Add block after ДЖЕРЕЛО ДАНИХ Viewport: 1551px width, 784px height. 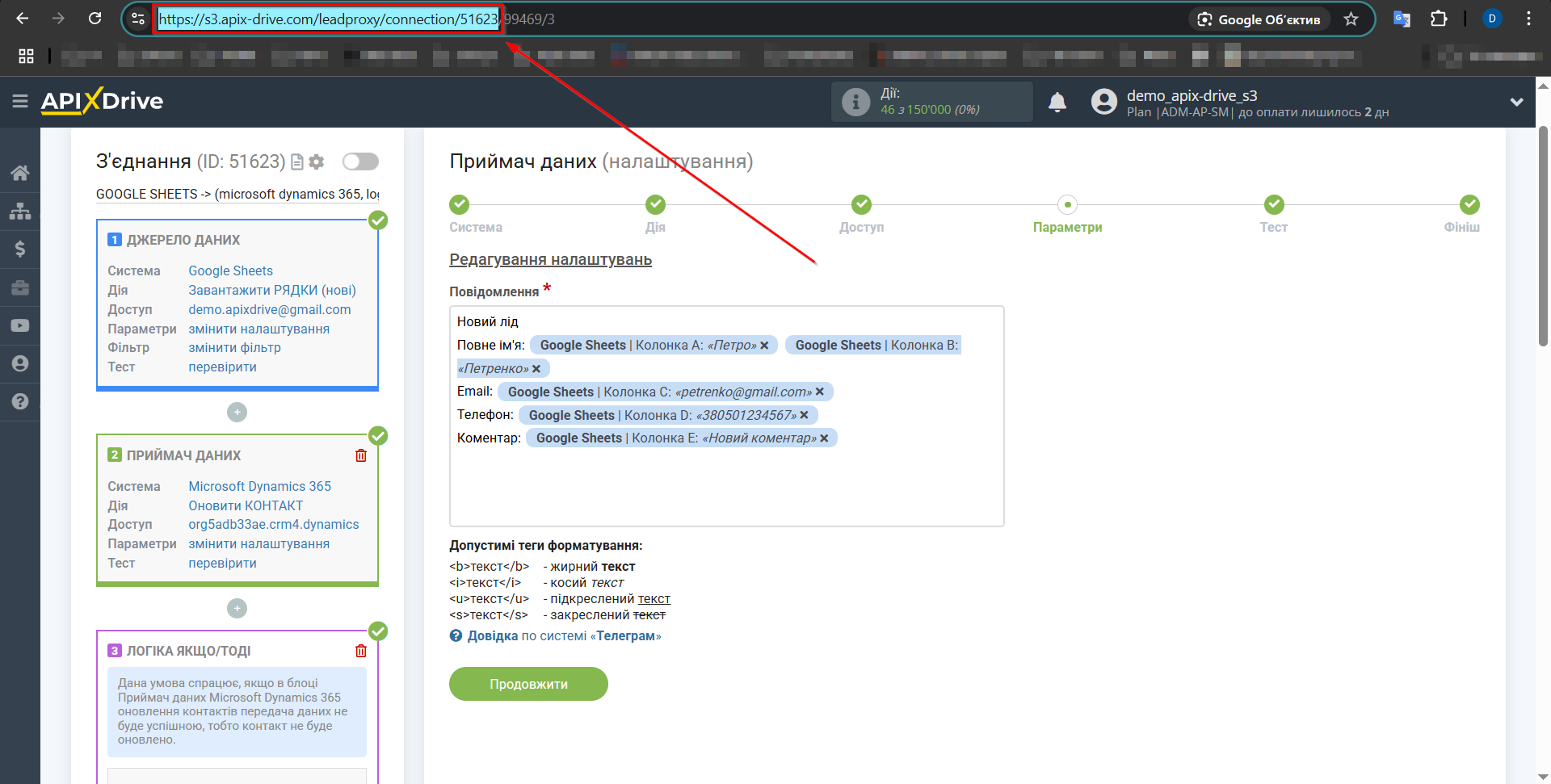point(237,413)
